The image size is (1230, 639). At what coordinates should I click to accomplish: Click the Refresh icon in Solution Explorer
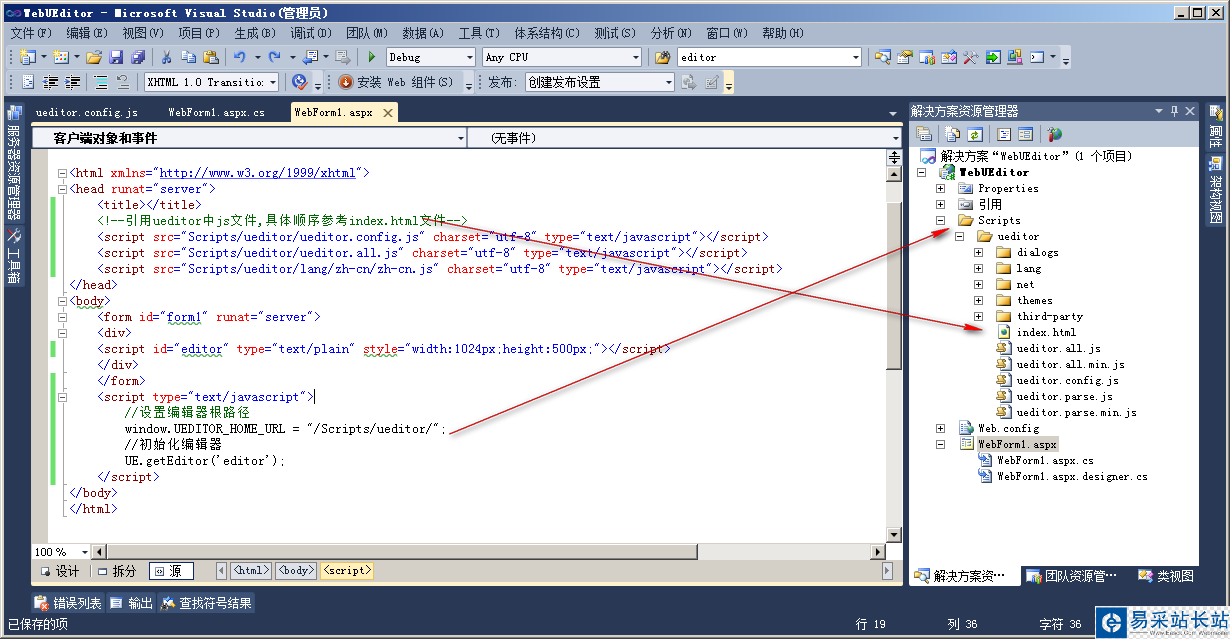pos(973,133)
